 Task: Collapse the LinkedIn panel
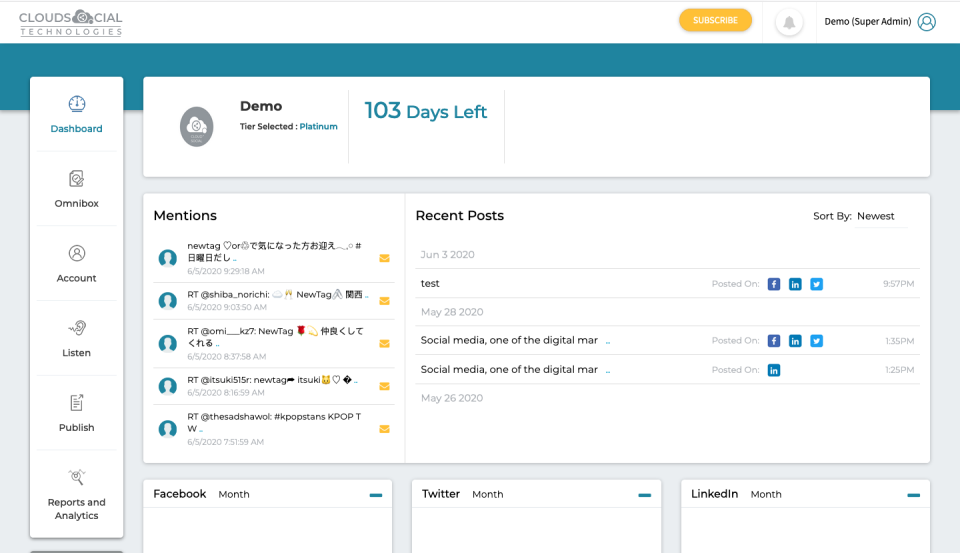click(x=913, y=495)
